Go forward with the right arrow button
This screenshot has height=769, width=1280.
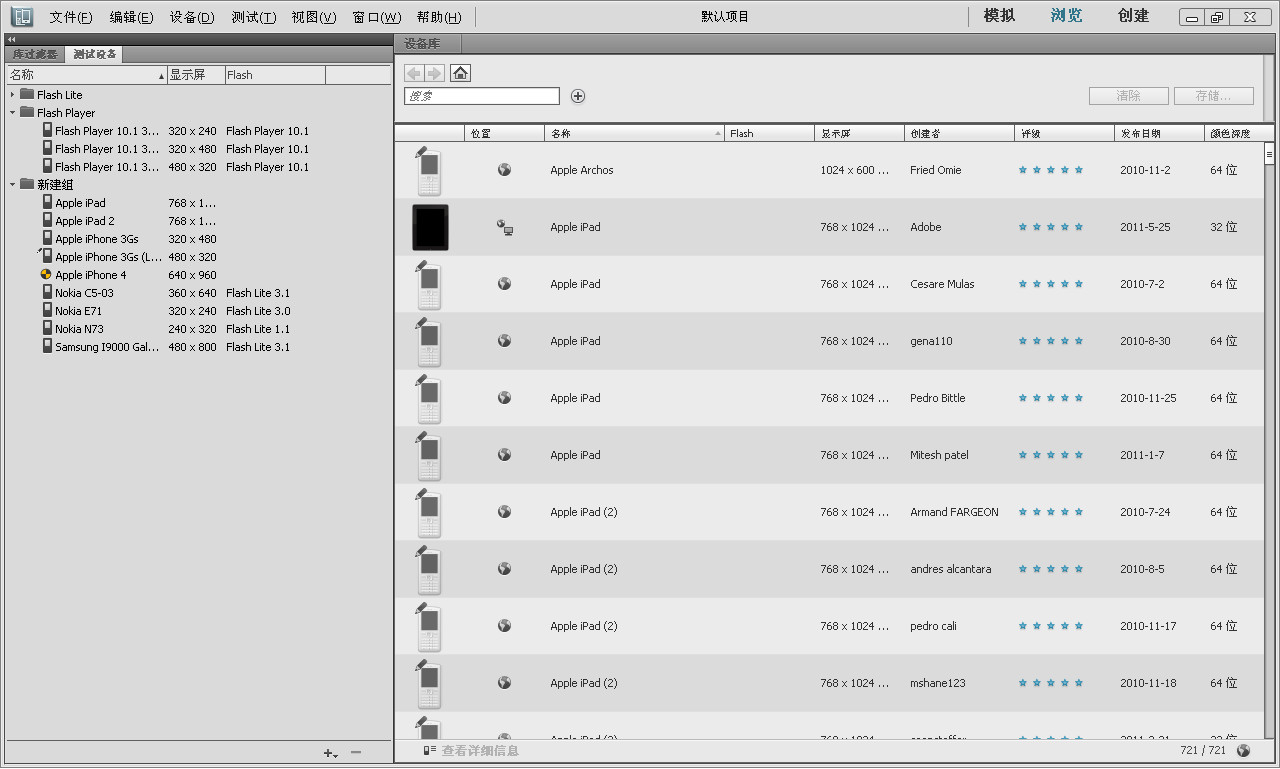(x=434, y=73)
